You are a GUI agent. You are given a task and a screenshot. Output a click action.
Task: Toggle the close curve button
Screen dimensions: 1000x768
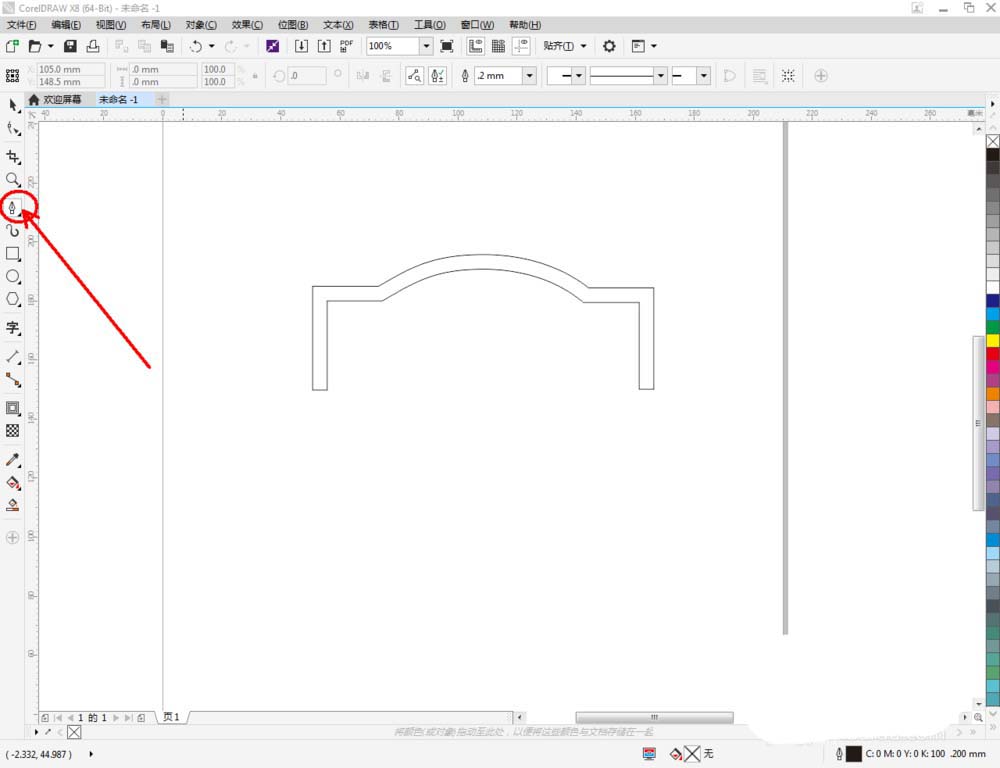[x=730, y=76]
